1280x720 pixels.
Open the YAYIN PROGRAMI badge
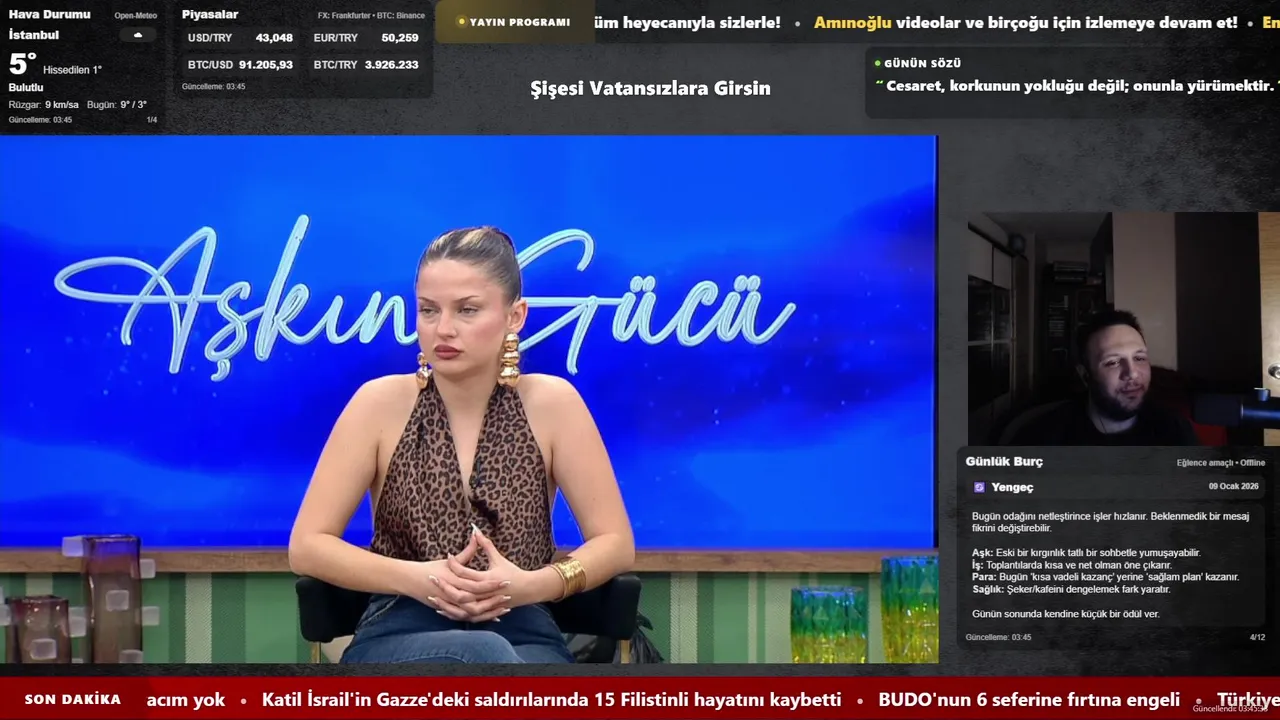click(513, 22)
